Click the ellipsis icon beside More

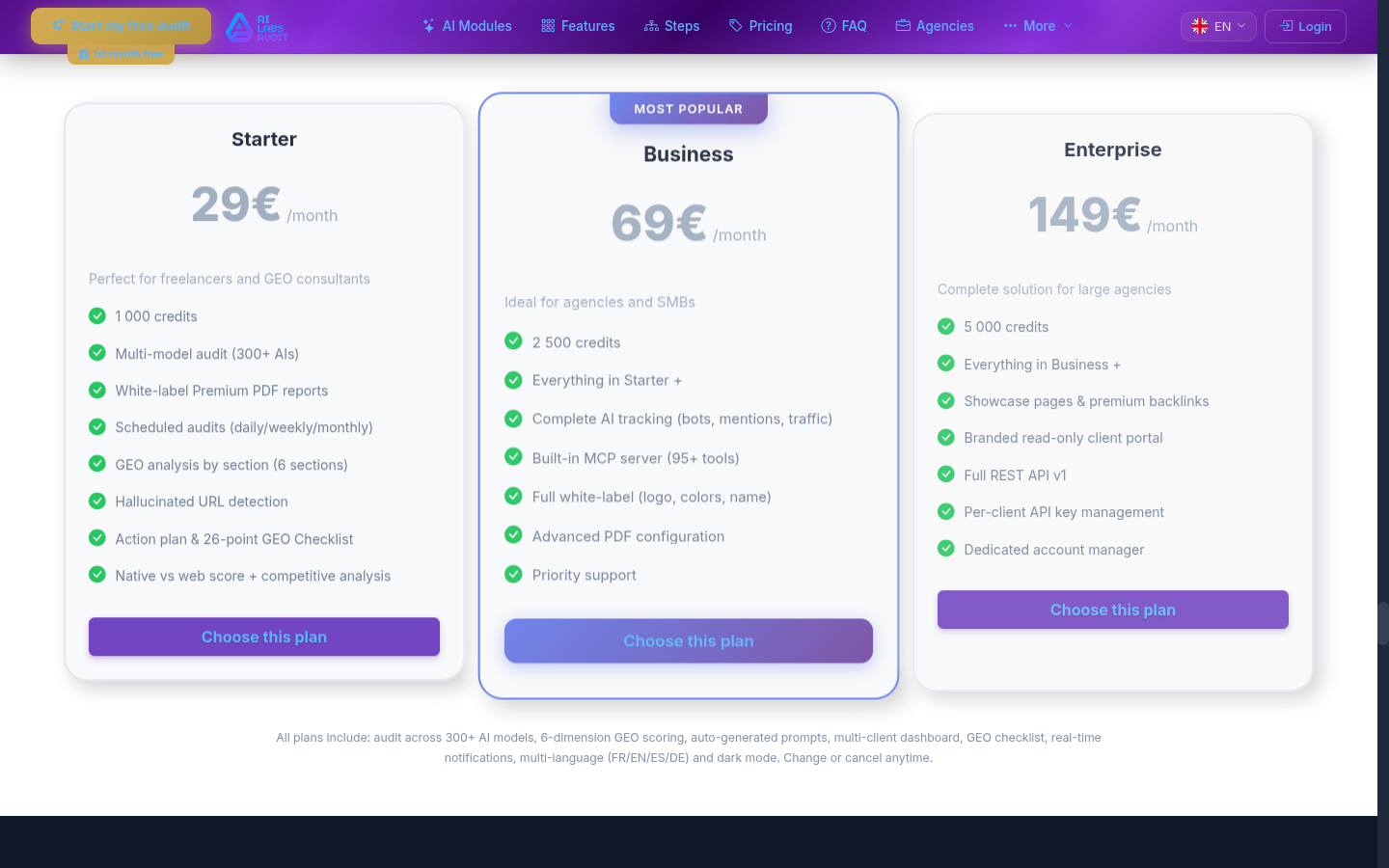(1010, 26)
